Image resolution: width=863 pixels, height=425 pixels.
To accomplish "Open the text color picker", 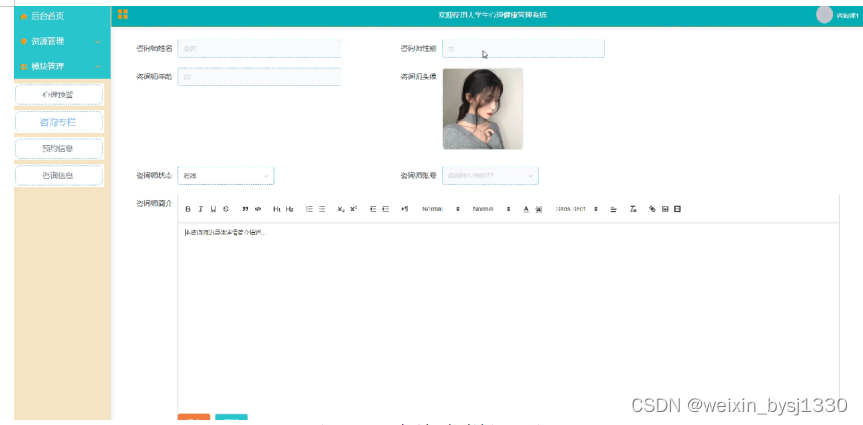I will [526, 209].
